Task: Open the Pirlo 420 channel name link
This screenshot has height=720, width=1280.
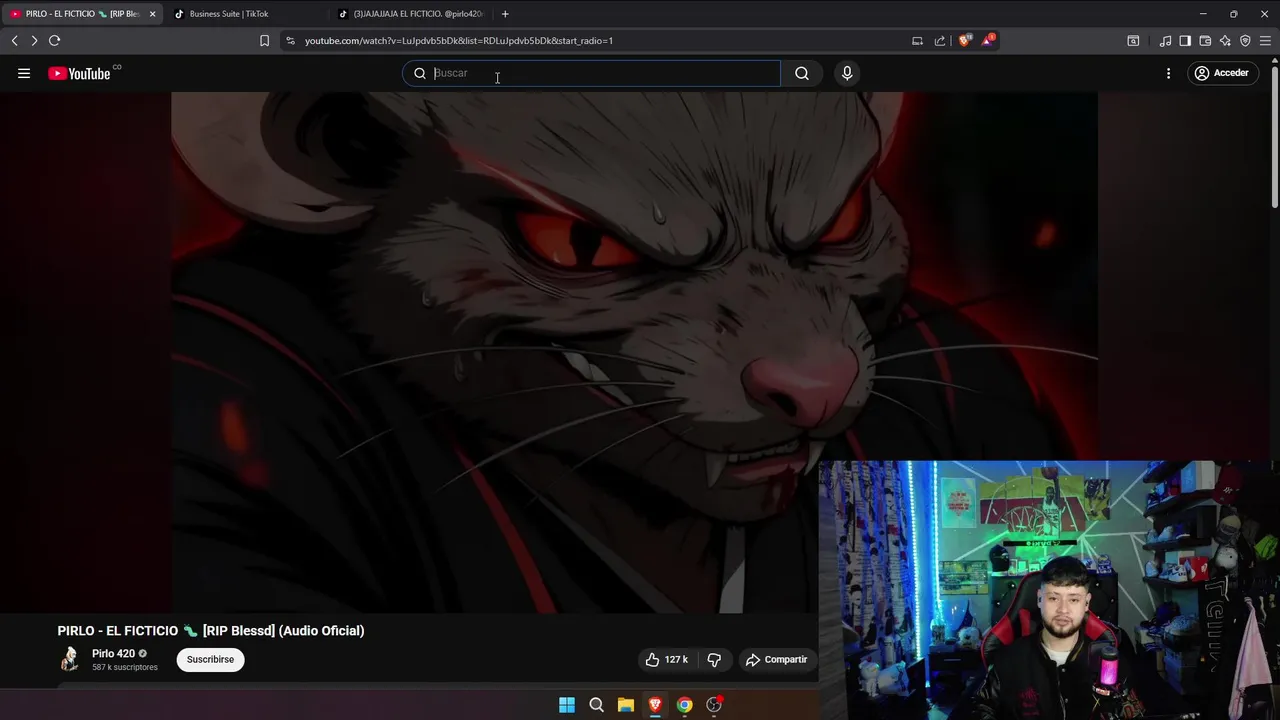Action: point(113,654)
